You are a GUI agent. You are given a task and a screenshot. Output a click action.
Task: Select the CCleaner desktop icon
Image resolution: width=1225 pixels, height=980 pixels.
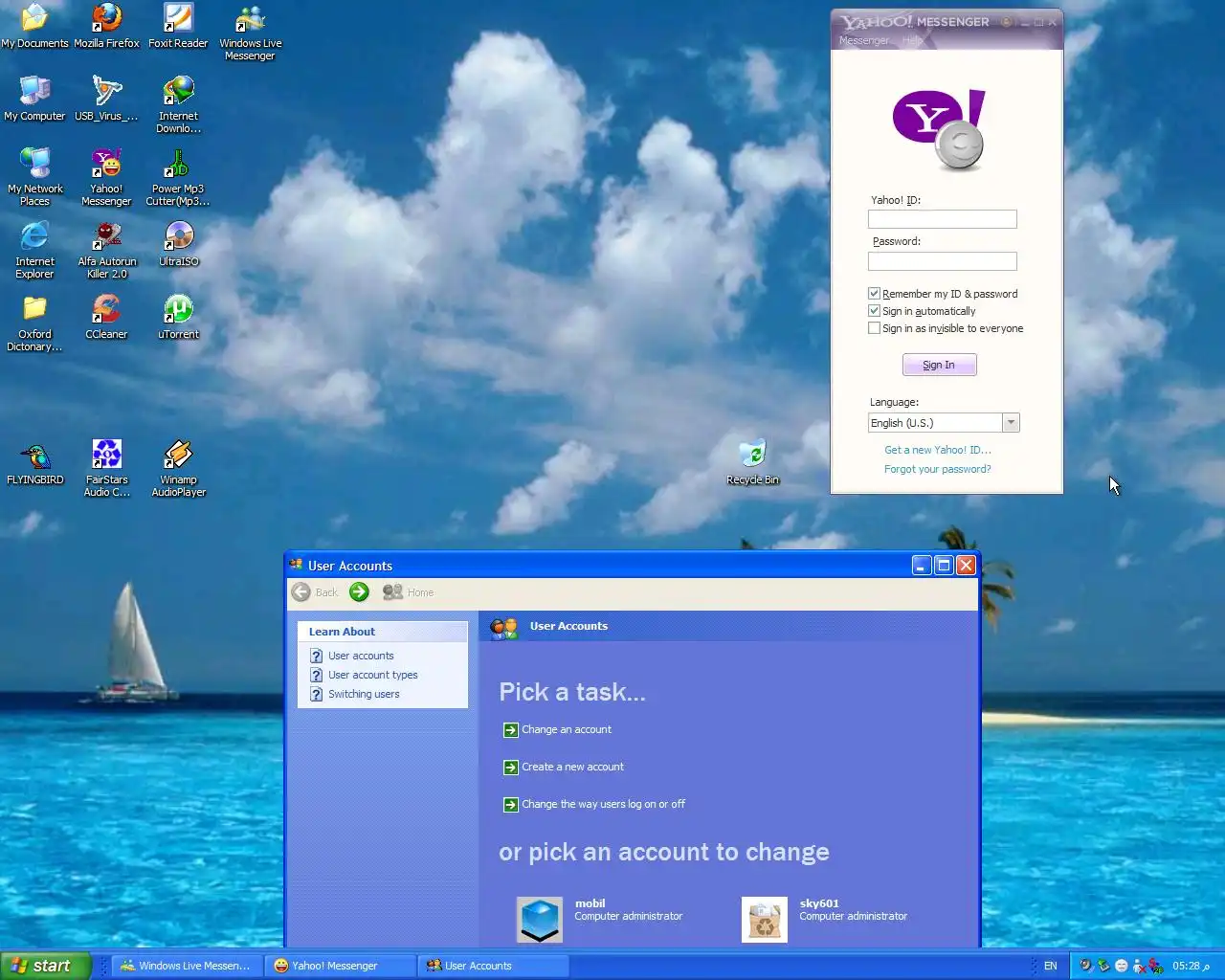point(106,317)
